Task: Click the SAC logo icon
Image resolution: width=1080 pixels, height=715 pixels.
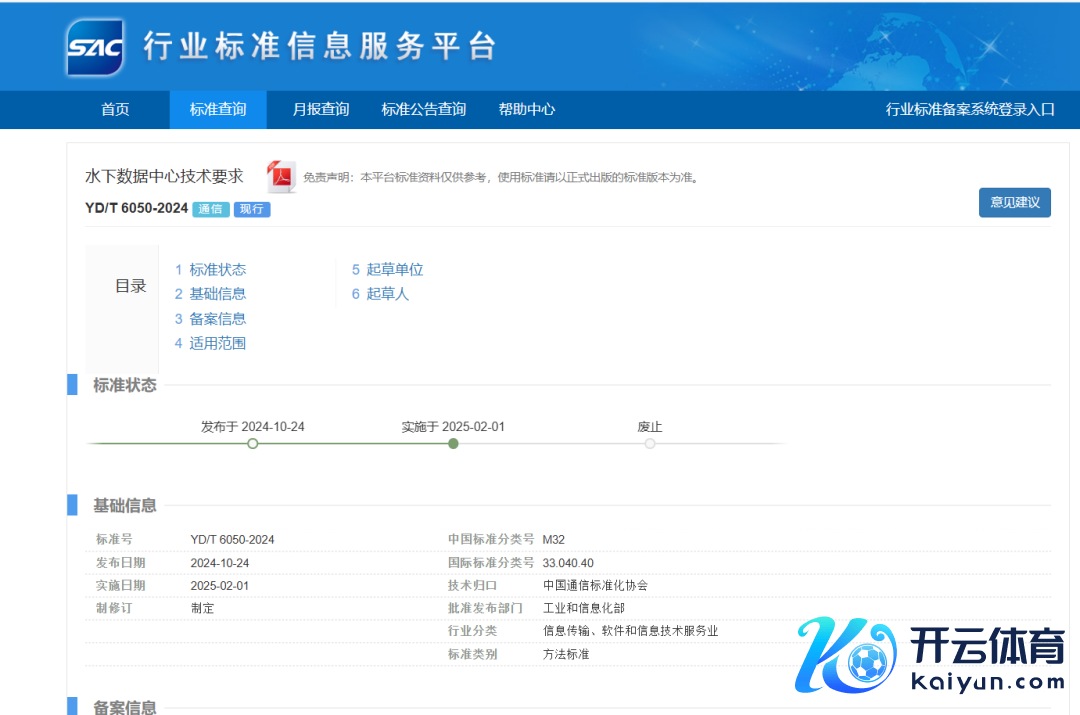Action: 95,46
